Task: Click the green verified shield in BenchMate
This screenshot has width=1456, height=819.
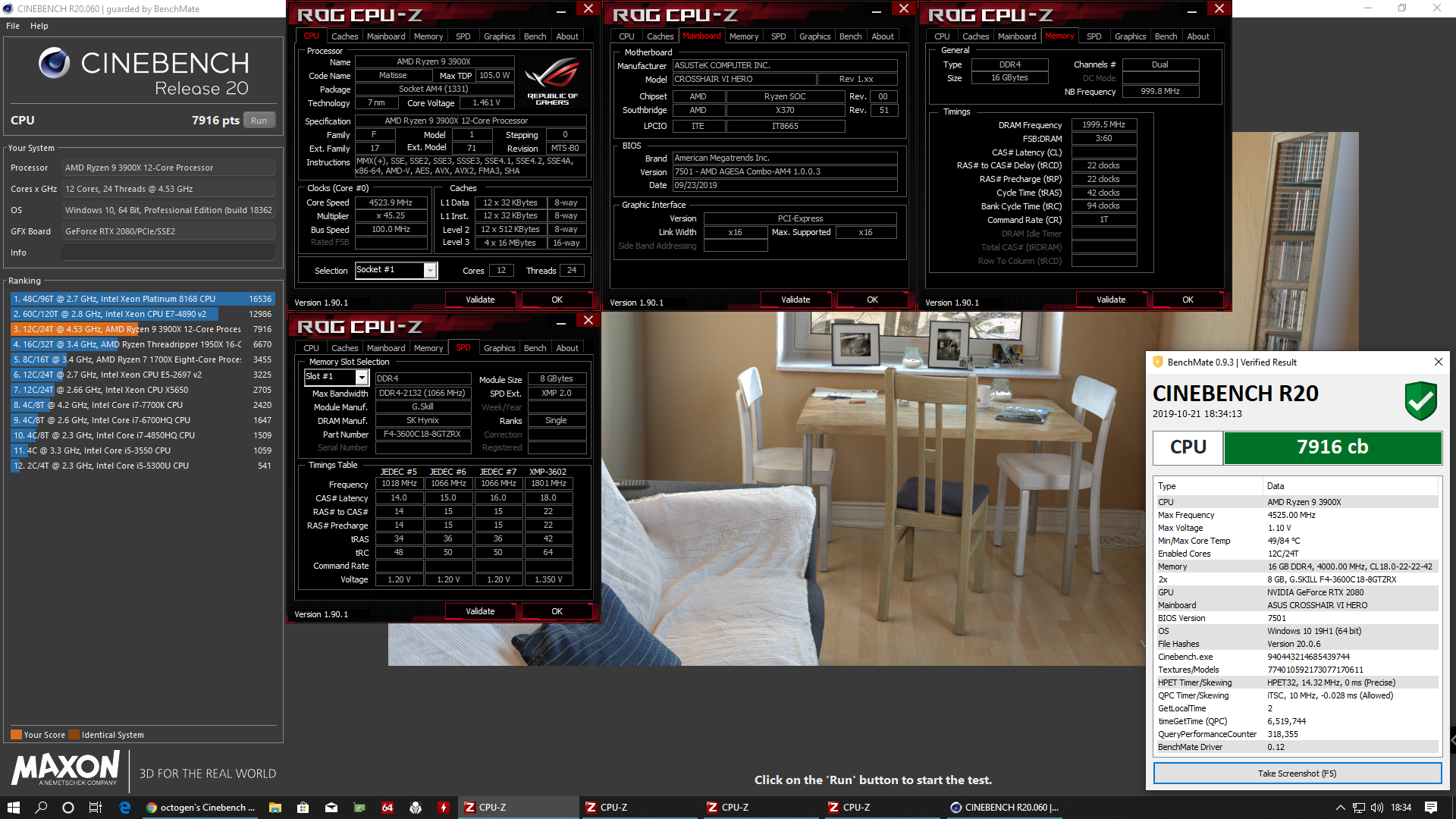Action: [1420, 400]
